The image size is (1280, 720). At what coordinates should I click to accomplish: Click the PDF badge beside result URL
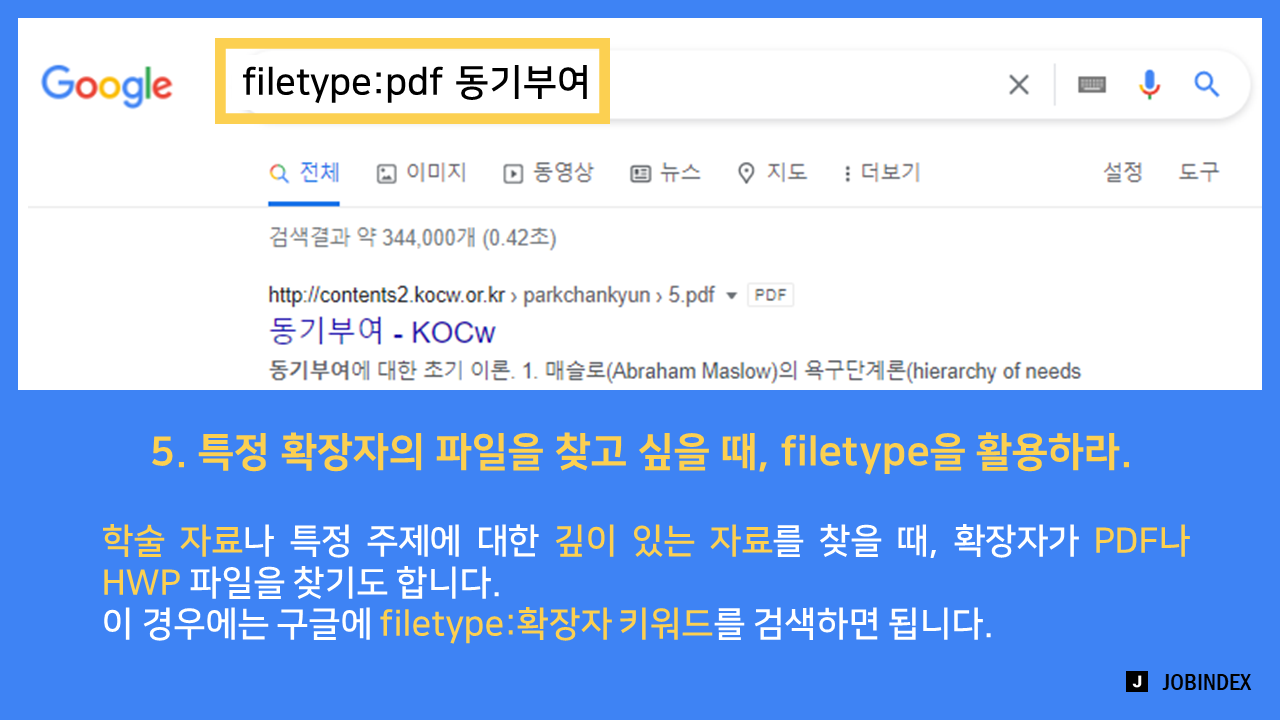(770, 295)
